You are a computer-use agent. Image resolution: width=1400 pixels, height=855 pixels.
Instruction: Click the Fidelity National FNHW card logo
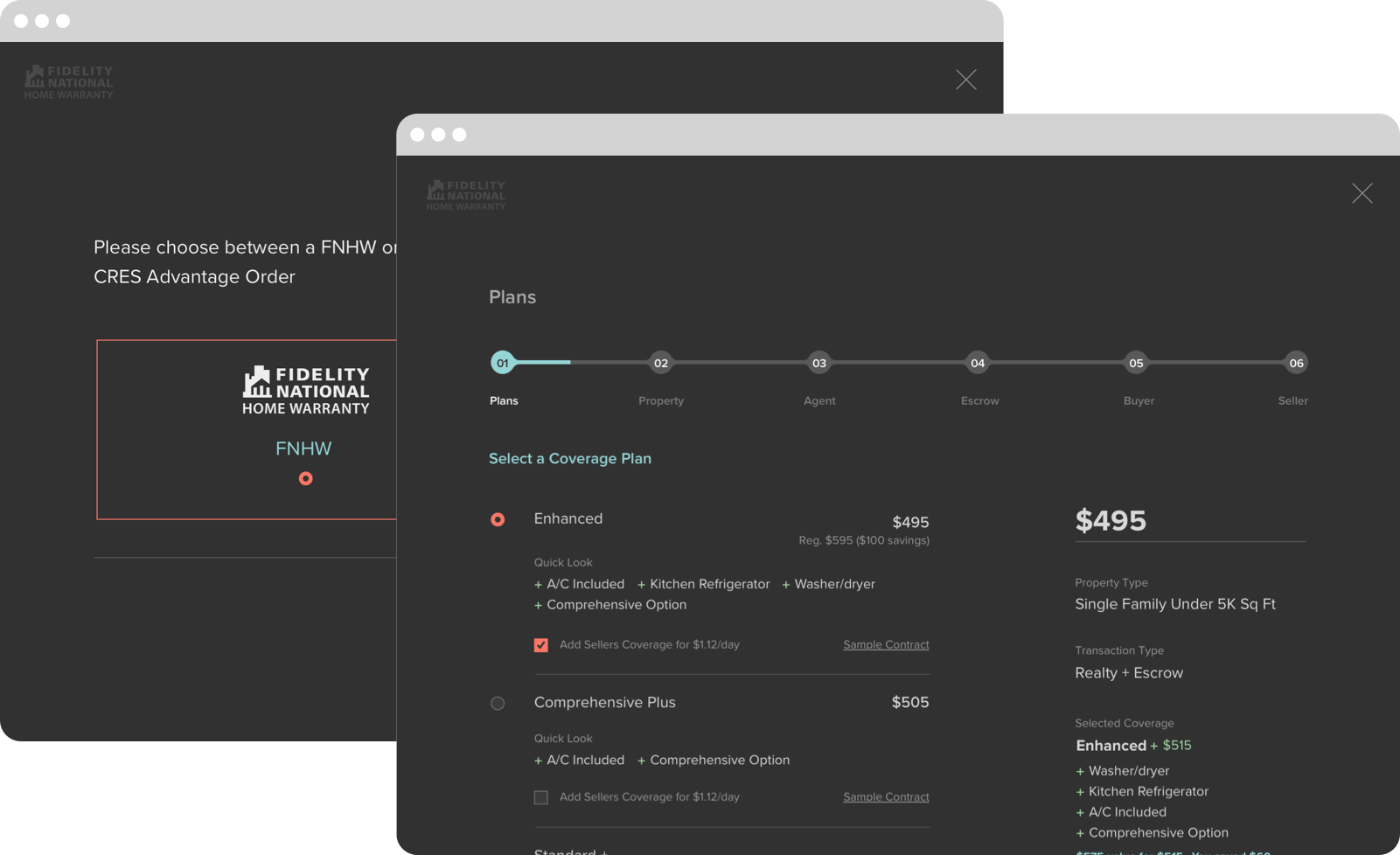(305, 390)
